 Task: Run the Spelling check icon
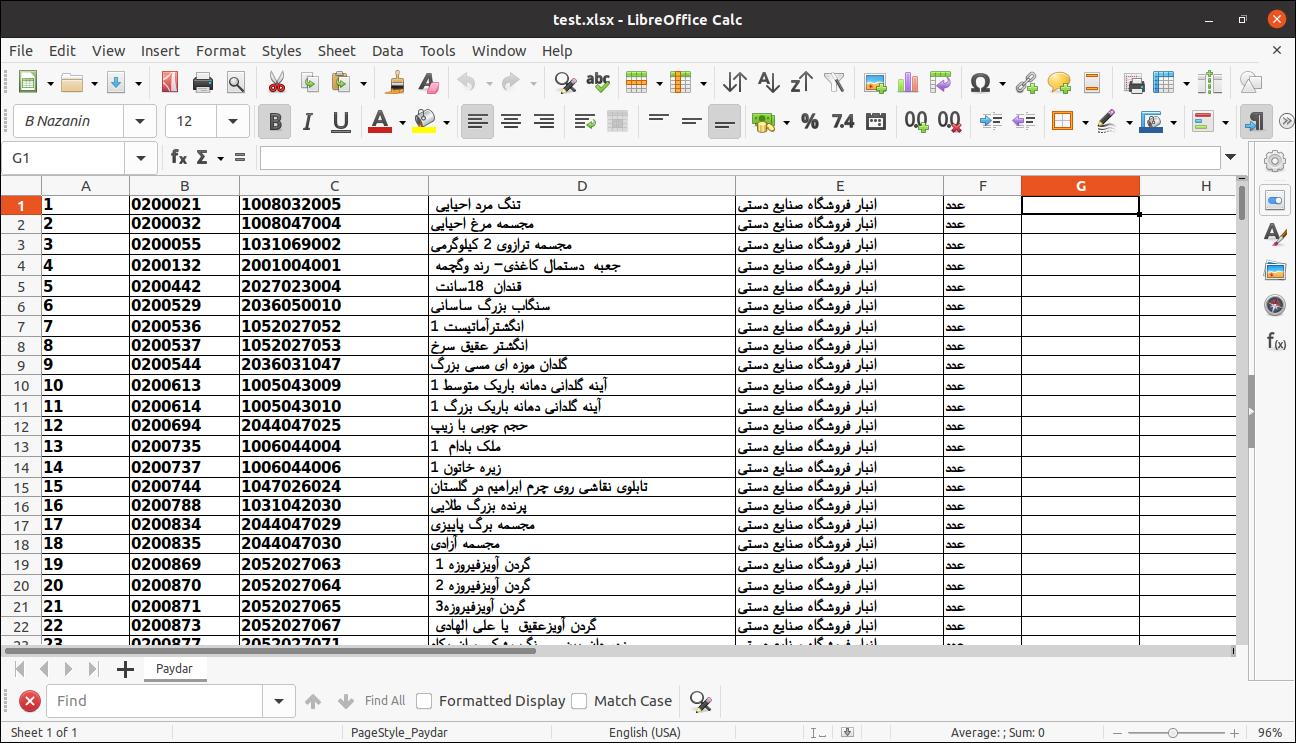click(x=598, y=83)
